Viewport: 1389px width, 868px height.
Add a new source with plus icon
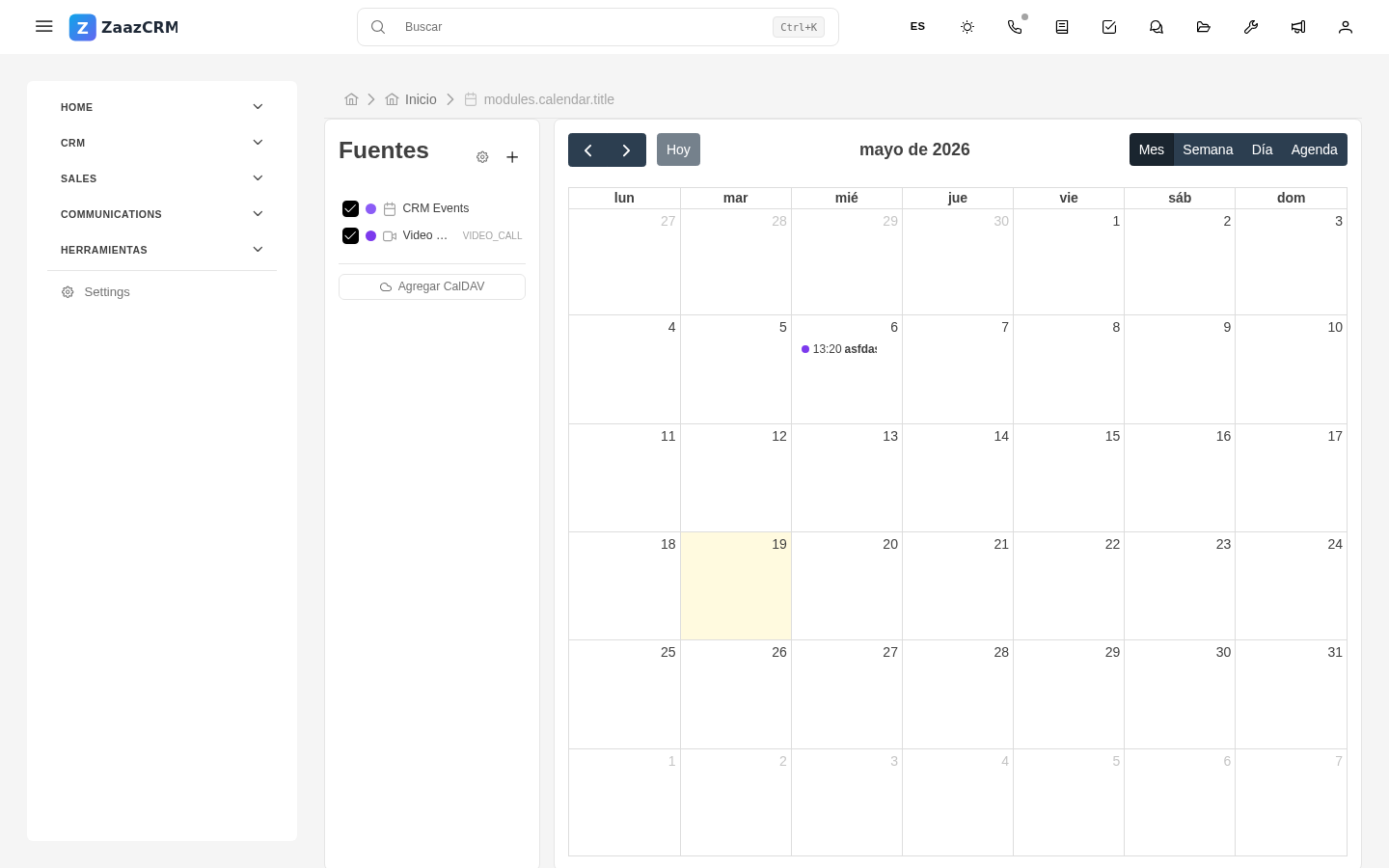tap(512, 157)
